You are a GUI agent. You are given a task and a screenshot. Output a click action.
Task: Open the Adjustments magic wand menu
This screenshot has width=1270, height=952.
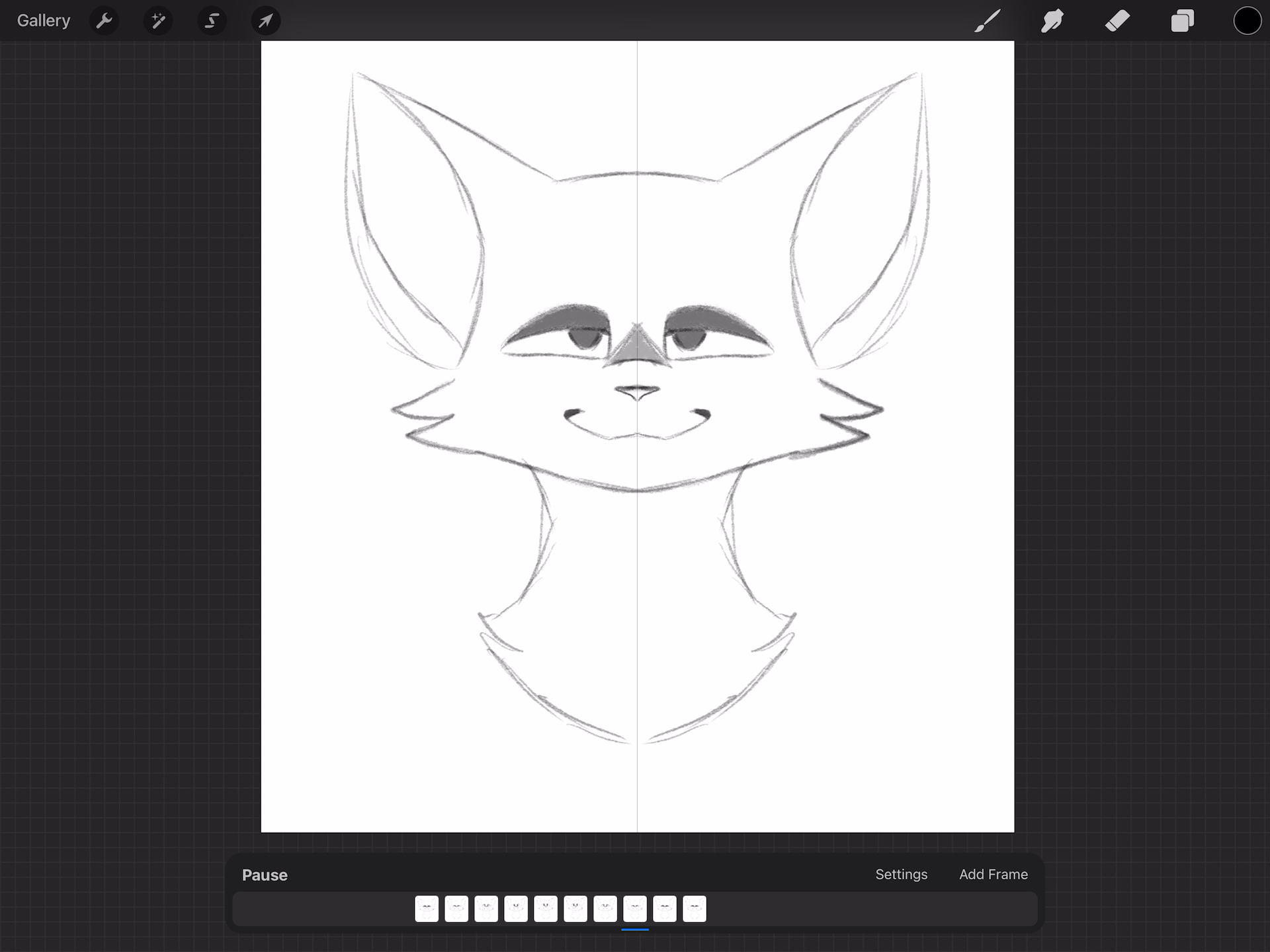click(x=158, y=21)
